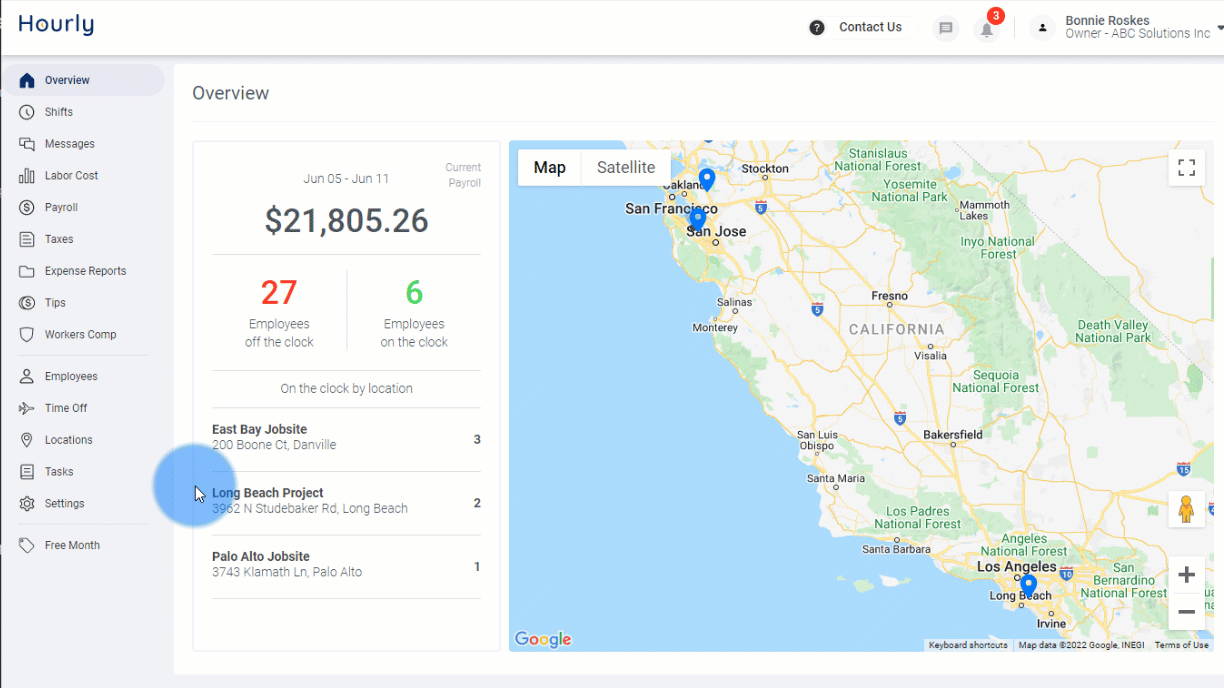This screenshot has height=688, width=1224.
Task: Click the Hourly logo
Action: click(x=56, y=25)
